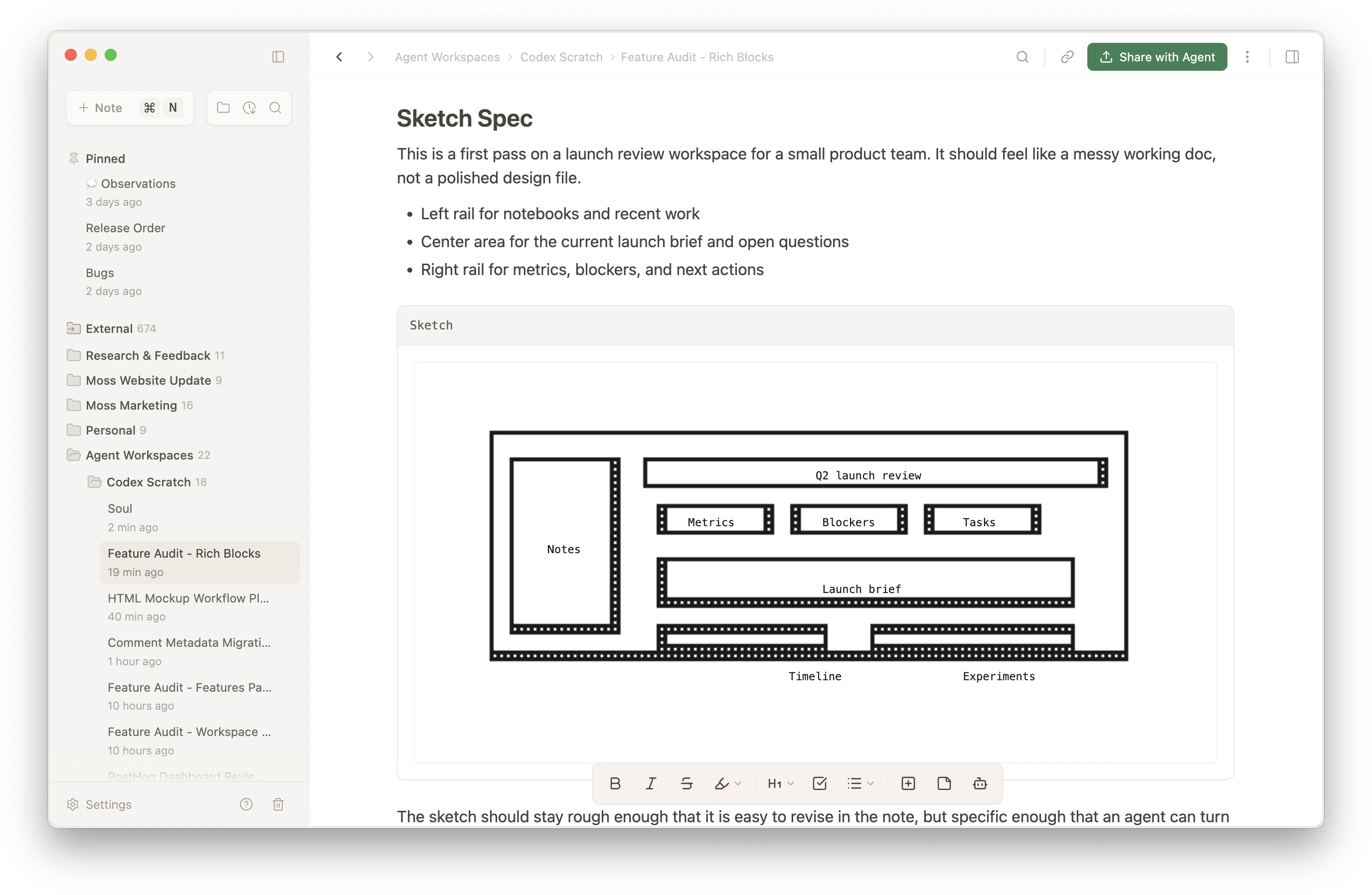Insert a task checkbox from the toolbar

pos(820,783)
